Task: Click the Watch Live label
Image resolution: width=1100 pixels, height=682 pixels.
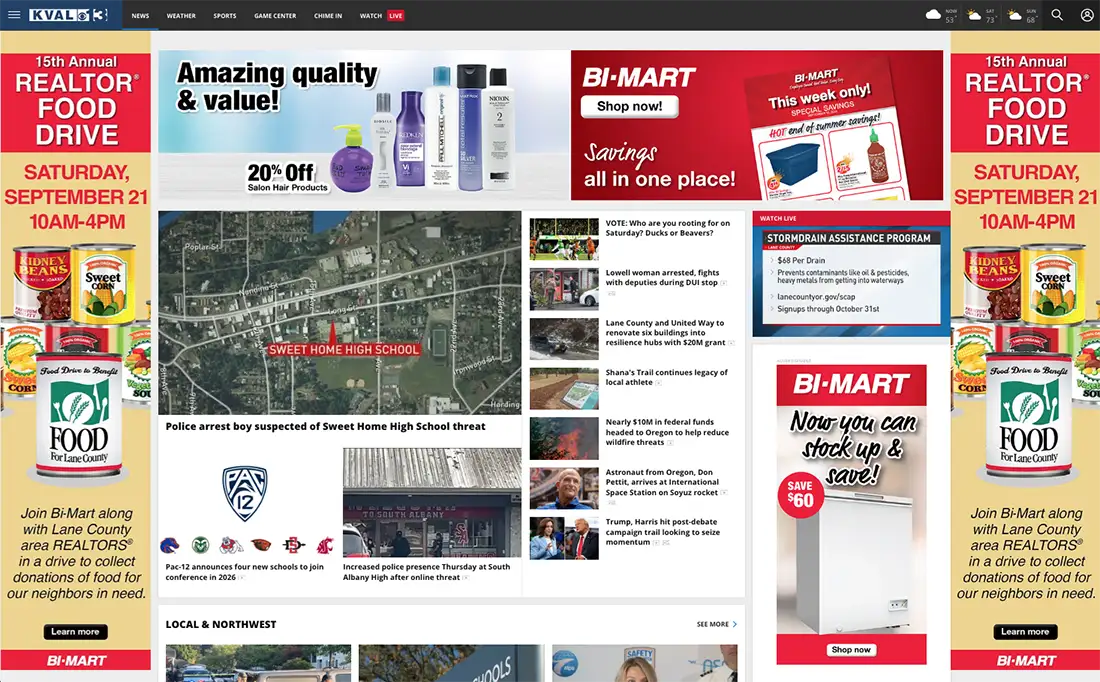Action: [778, 218]
